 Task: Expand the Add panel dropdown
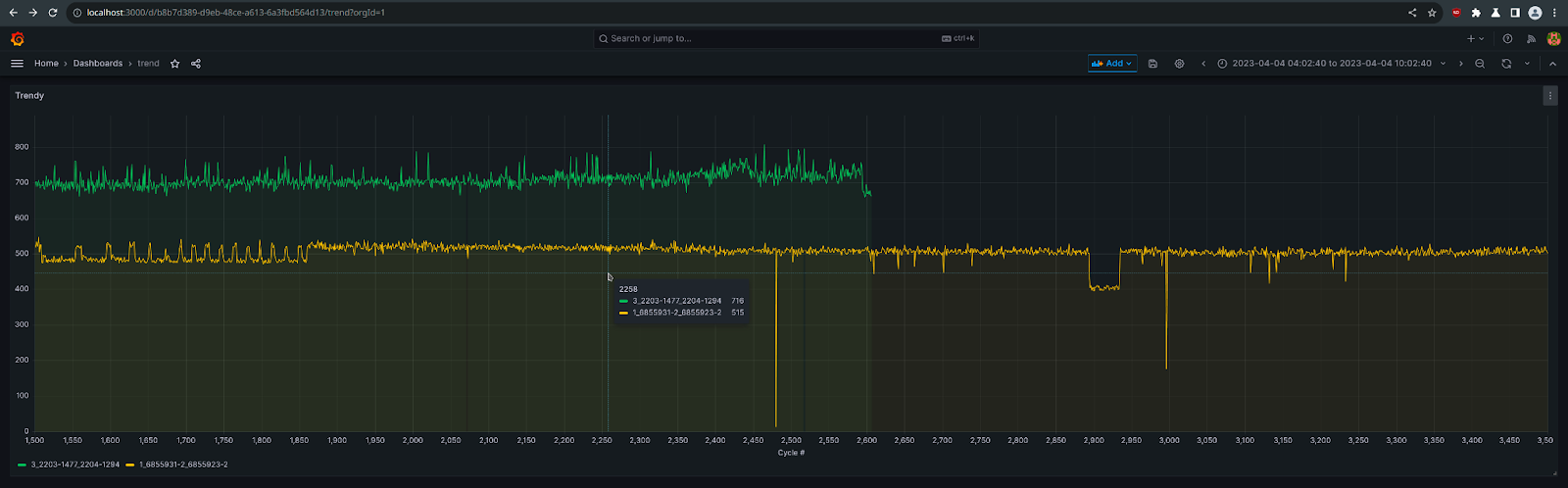pyautogui.click(x=1111, y=64)
